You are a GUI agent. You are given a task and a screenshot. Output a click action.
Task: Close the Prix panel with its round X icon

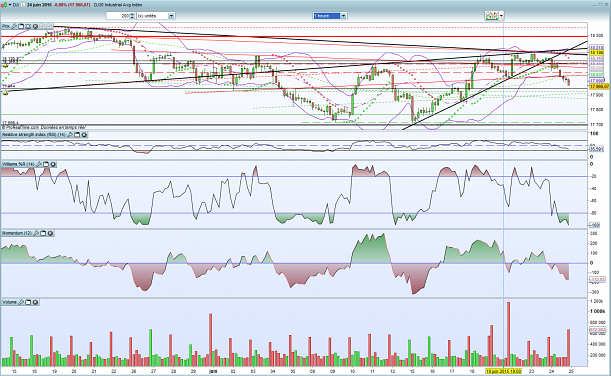35,26
